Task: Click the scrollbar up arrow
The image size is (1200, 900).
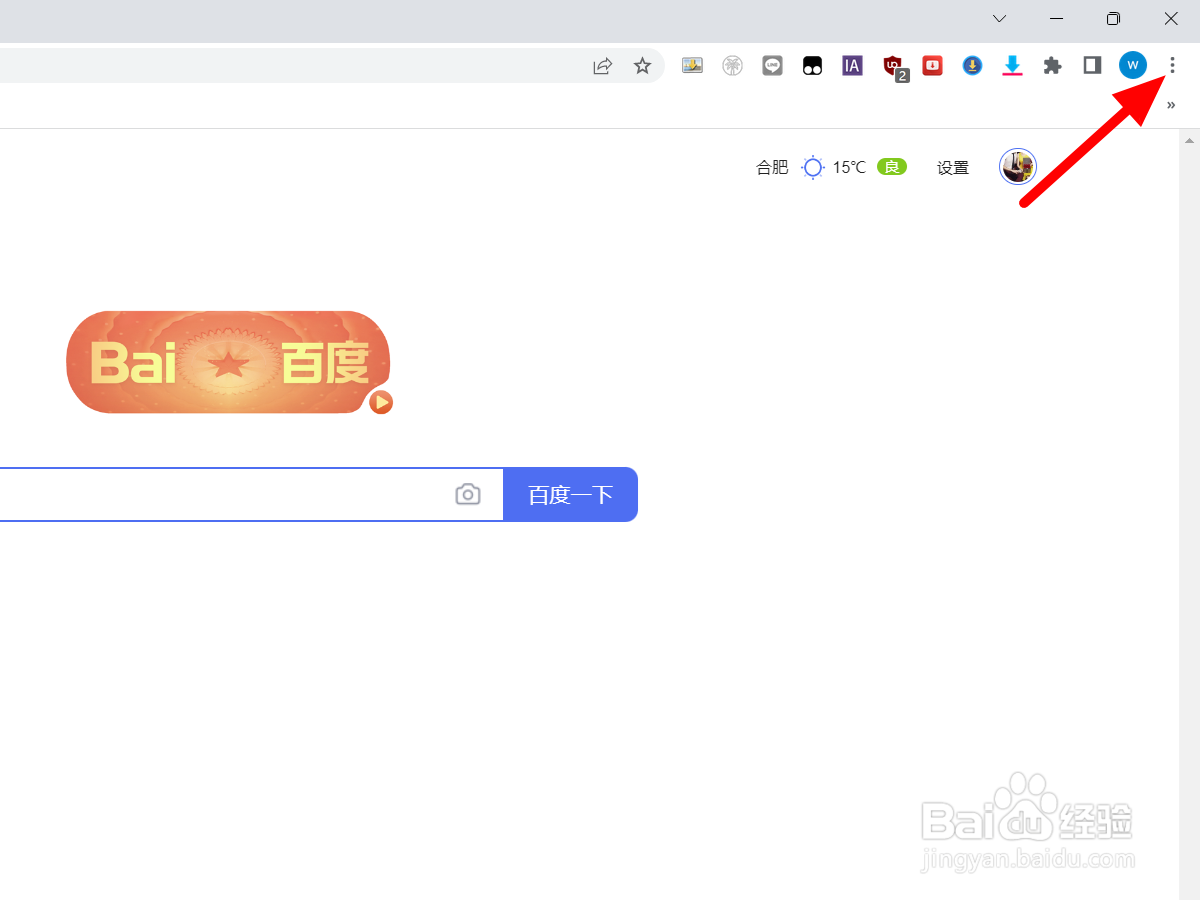Action: point(1189,140)
